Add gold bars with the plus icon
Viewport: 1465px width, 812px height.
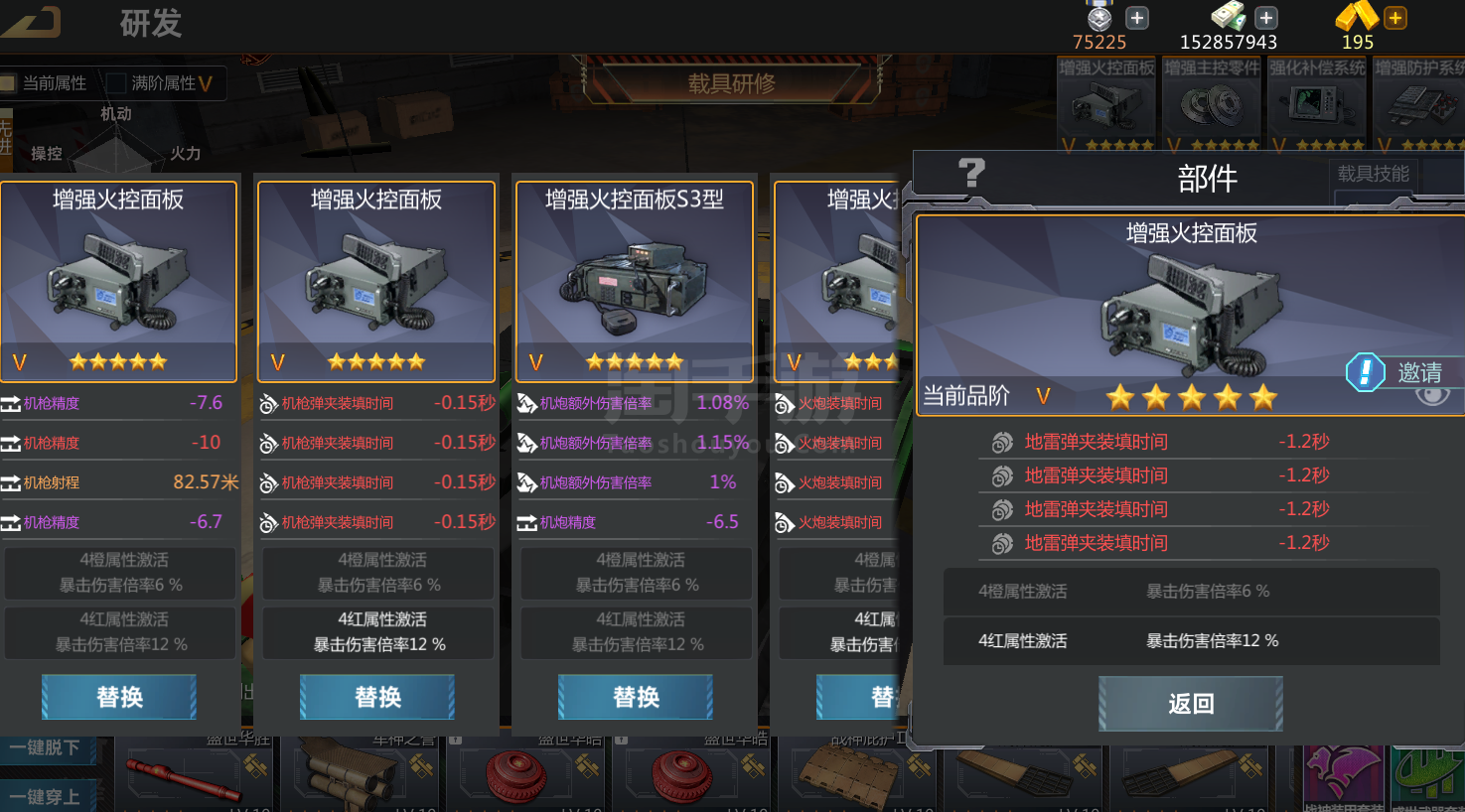coord(1394,18)
